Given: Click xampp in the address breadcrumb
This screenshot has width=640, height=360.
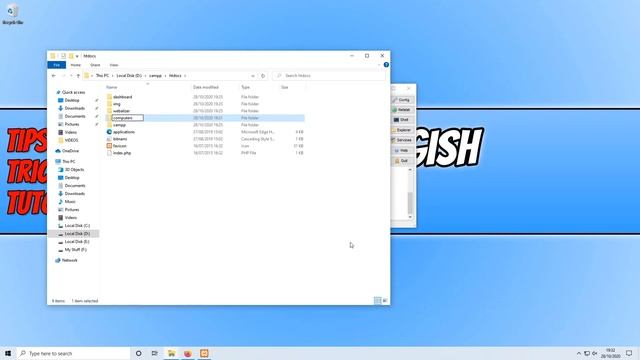Looking at the screenshot, I should click(155, 76).
